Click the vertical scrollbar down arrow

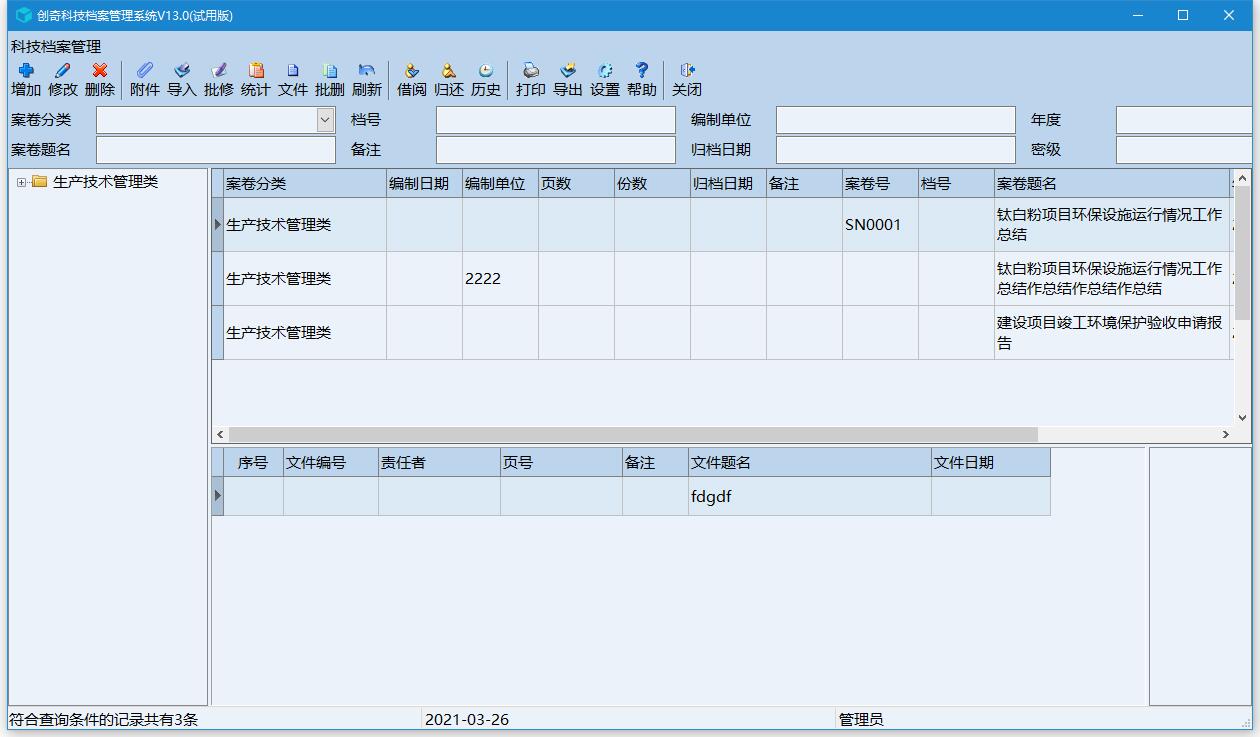(1243, 418)
